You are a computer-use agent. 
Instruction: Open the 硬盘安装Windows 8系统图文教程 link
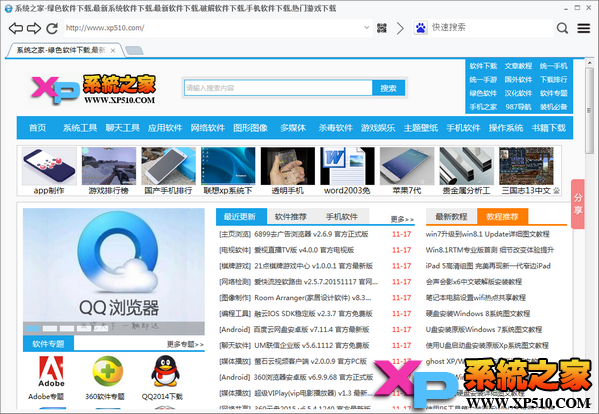478,314
